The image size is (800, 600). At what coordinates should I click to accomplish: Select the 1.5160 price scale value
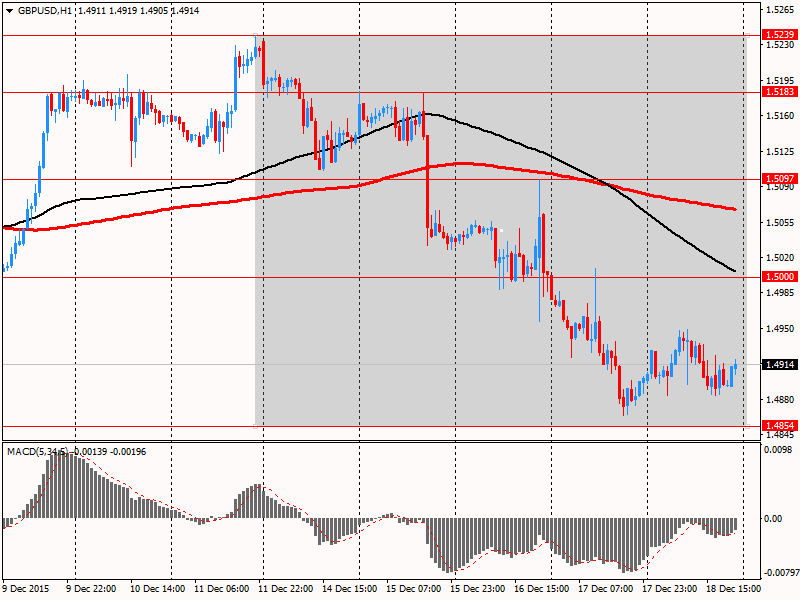781,116
